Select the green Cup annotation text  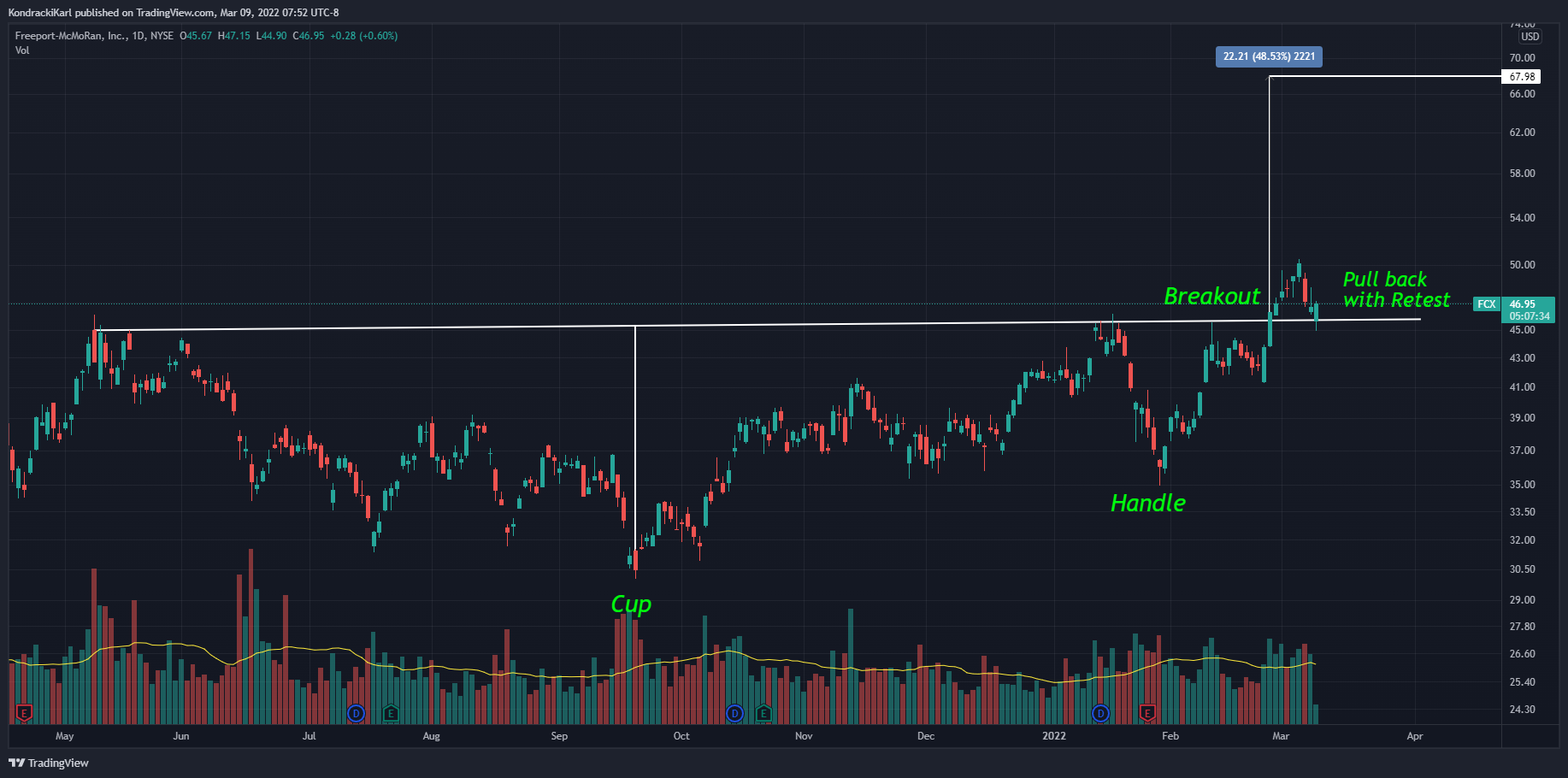point(631,604)
